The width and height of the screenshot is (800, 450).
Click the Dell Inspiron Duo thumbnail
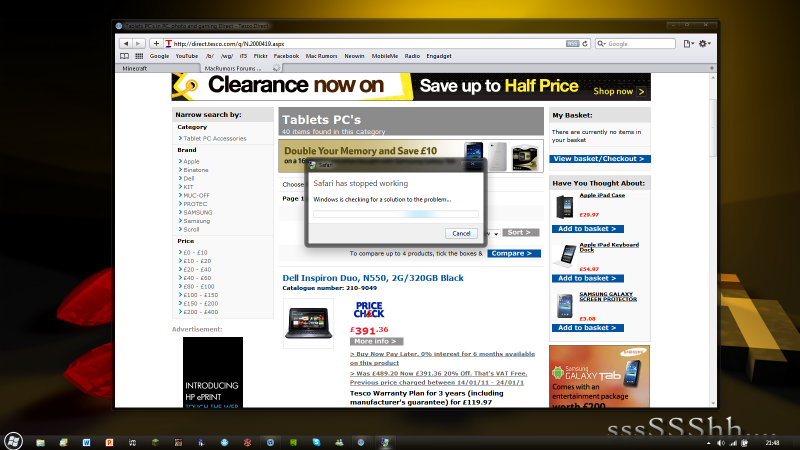308,323
